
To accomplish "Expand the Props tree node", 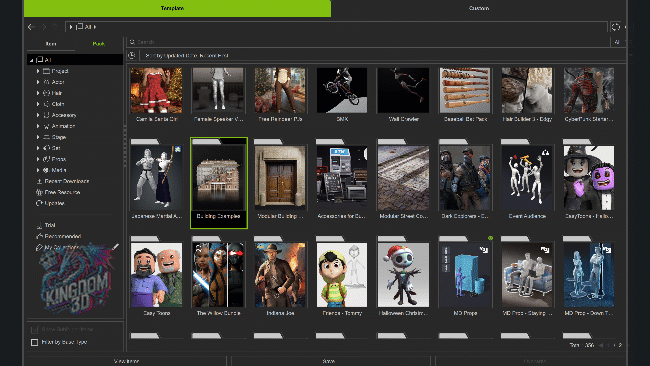I will click(x=38, y=159).
